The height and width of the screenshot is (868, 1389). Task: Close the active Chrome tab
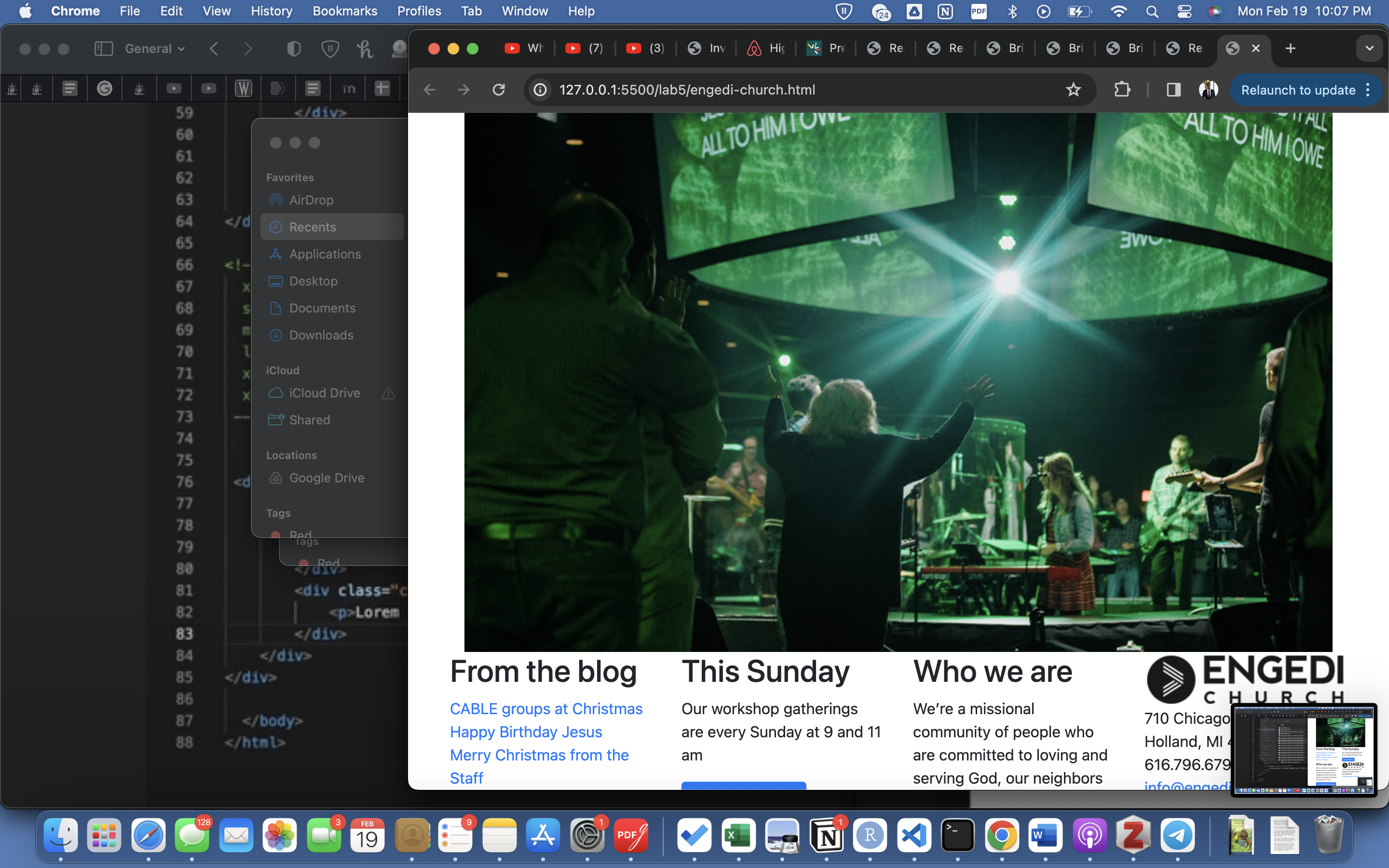click(x=1255, y=48)
